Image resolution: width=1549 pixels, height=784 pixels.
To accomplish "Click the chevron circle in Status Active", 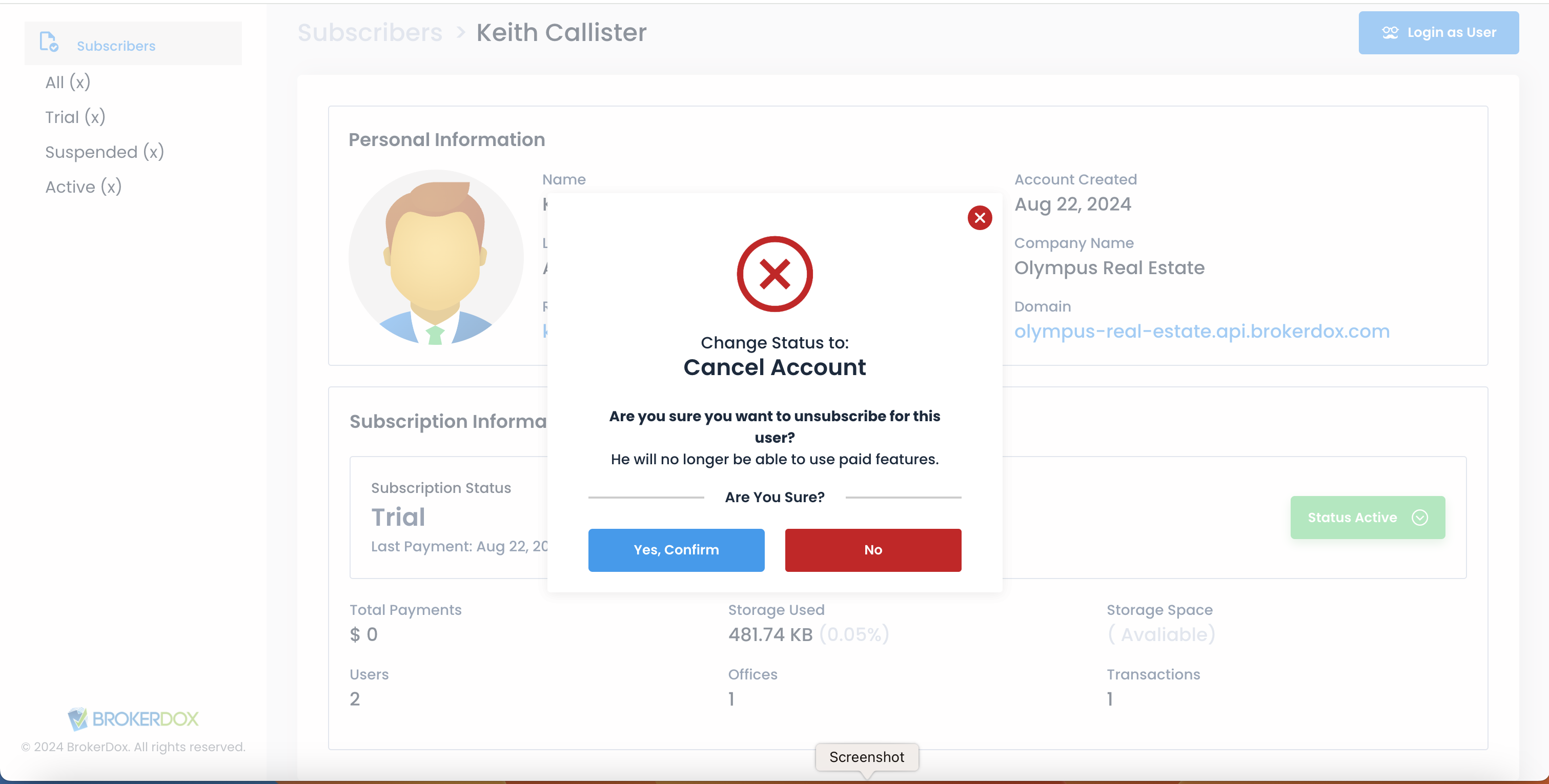I will [1419, 517].
